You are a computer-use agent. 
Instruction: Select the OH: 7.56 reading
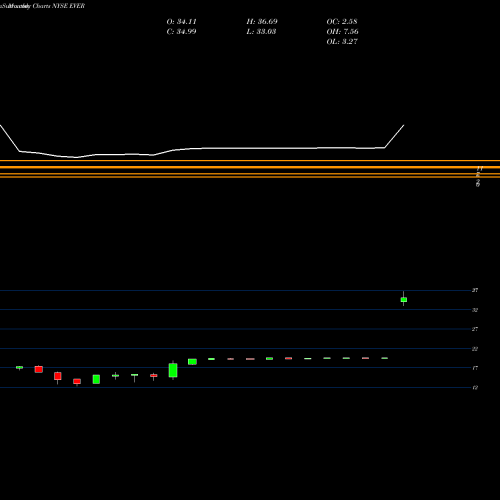point(342,32)
